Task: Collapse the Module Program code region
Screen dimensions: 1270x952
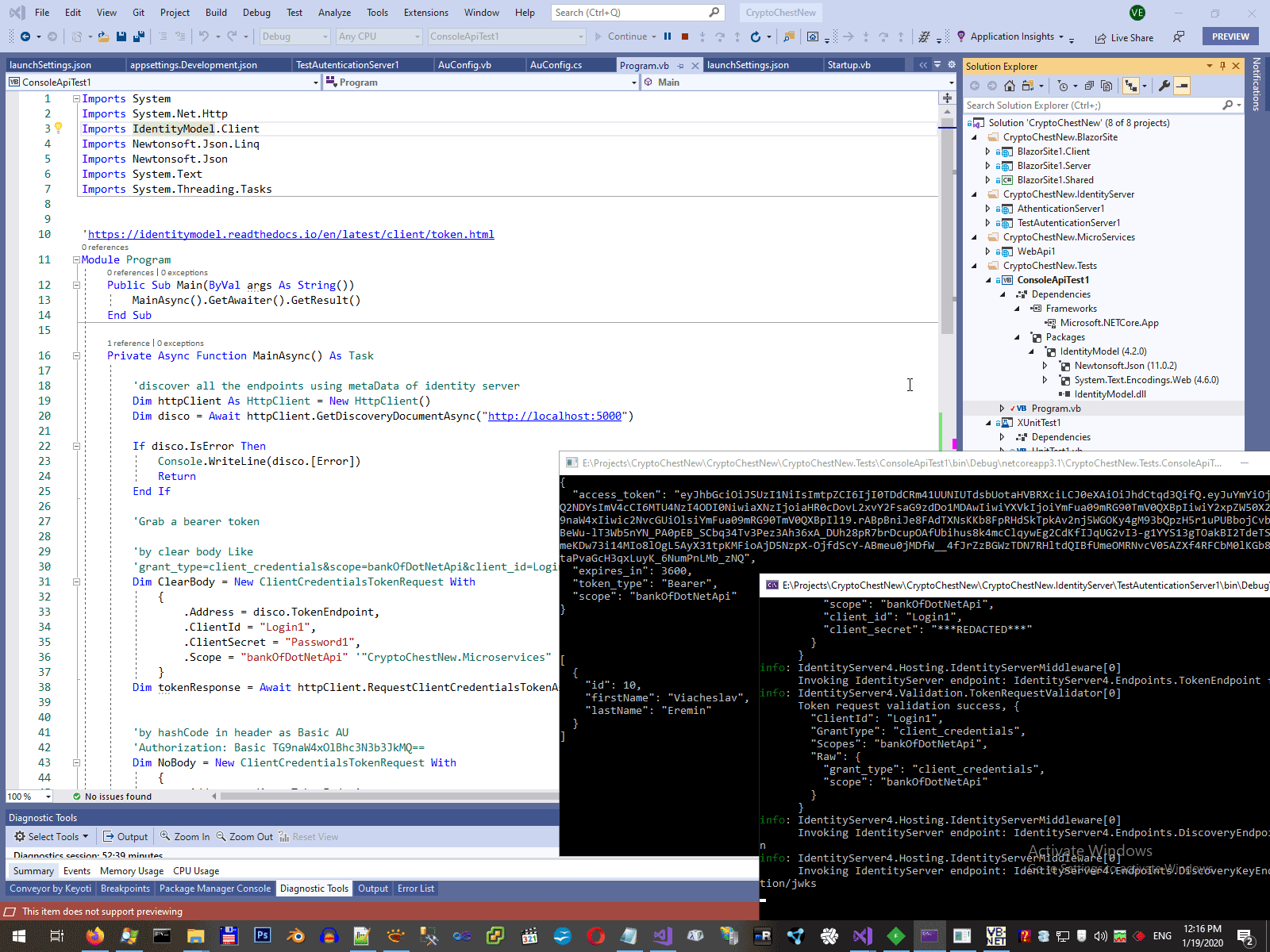Action: [x=76, y=259]
